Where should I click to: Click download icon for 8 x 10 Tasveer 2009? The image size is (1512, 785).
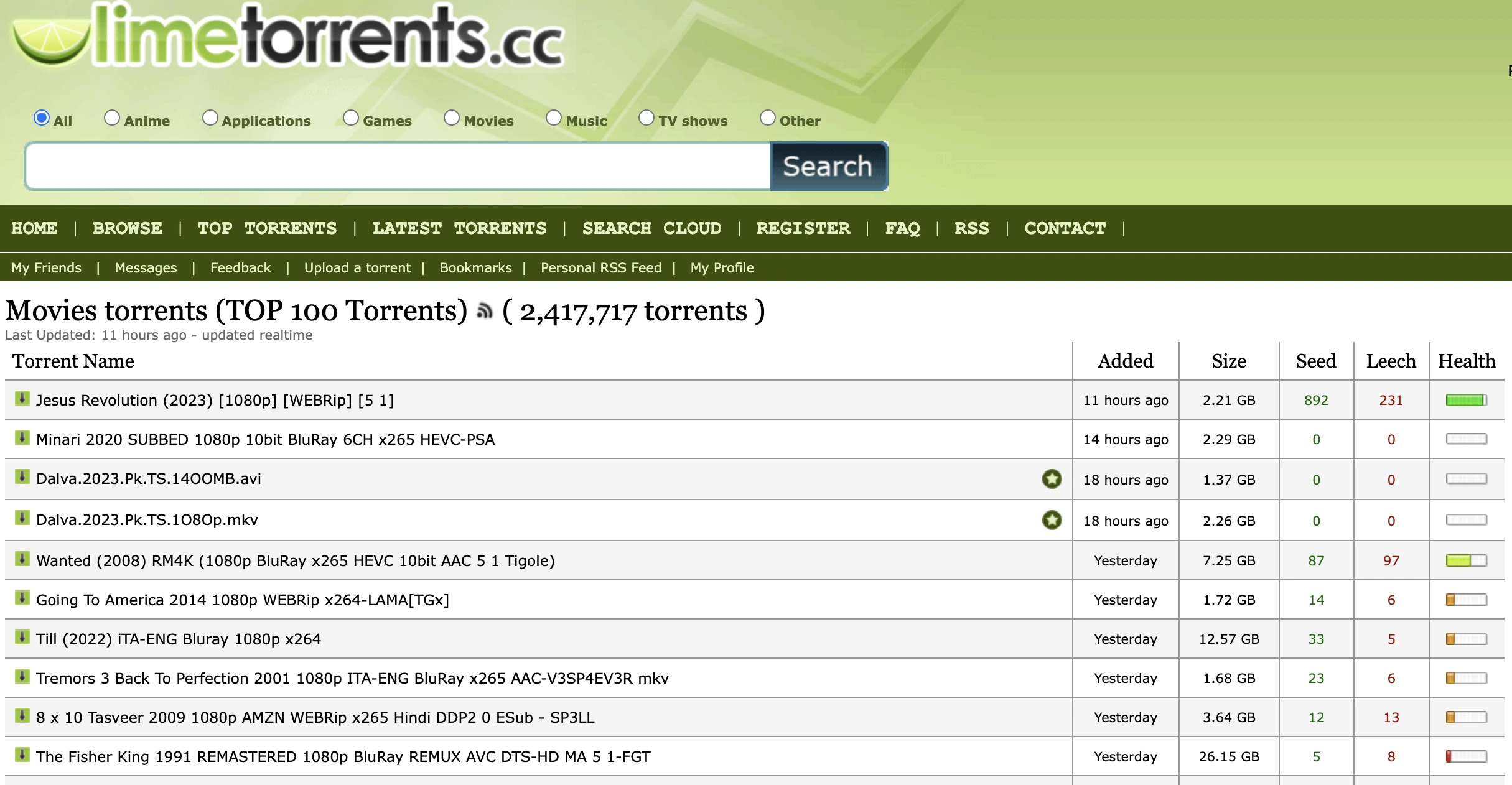click(22, 716)
